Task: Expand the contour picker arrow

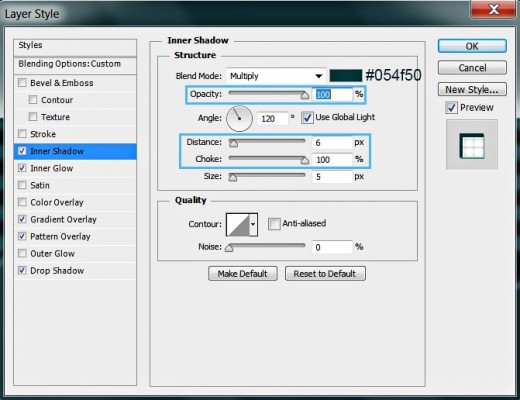Action: click(253, 225)
